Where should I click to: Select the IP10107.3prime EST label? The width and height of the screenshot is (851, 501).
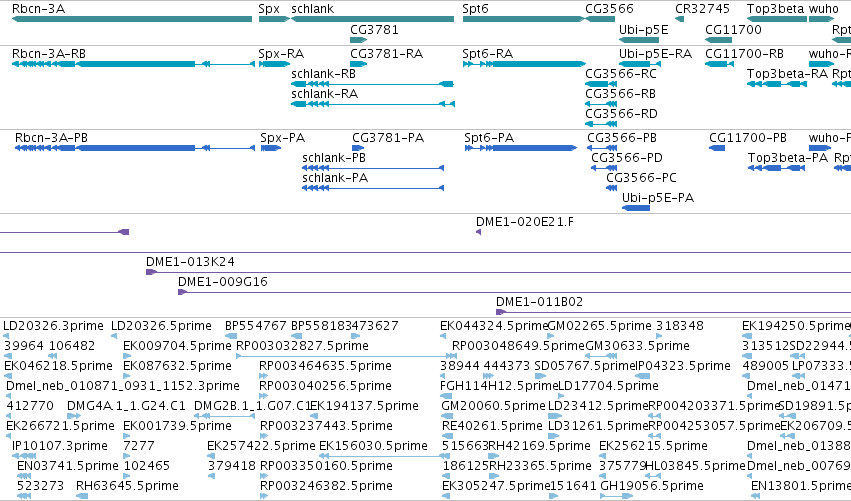point(60,446)
